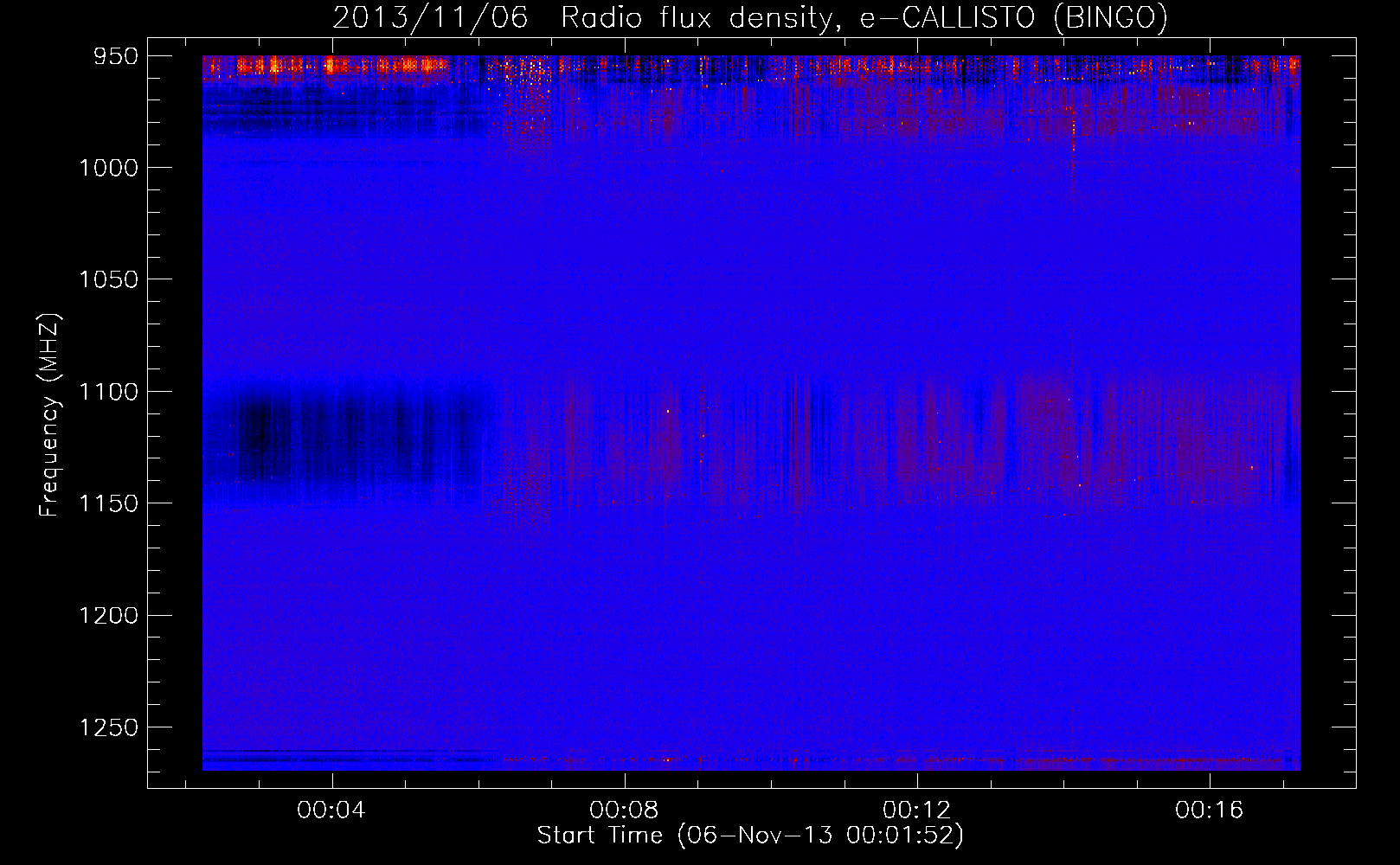Click the 1050 frequency tick label
The width and height of the screenshot is (1400, 865).
point(108,279)
